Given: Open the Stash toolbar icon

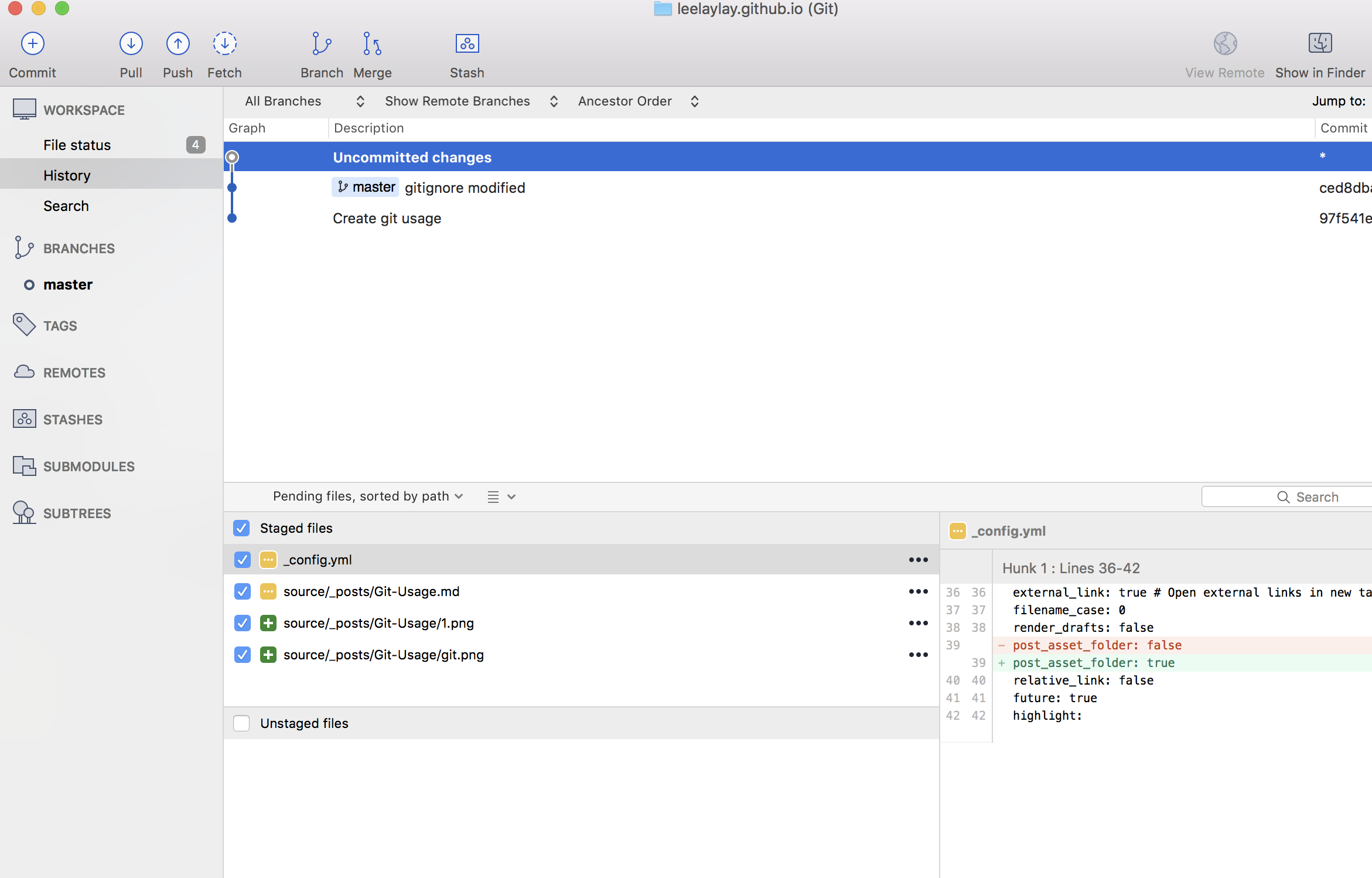Looking at the screenshot, I should click(467, 44).
